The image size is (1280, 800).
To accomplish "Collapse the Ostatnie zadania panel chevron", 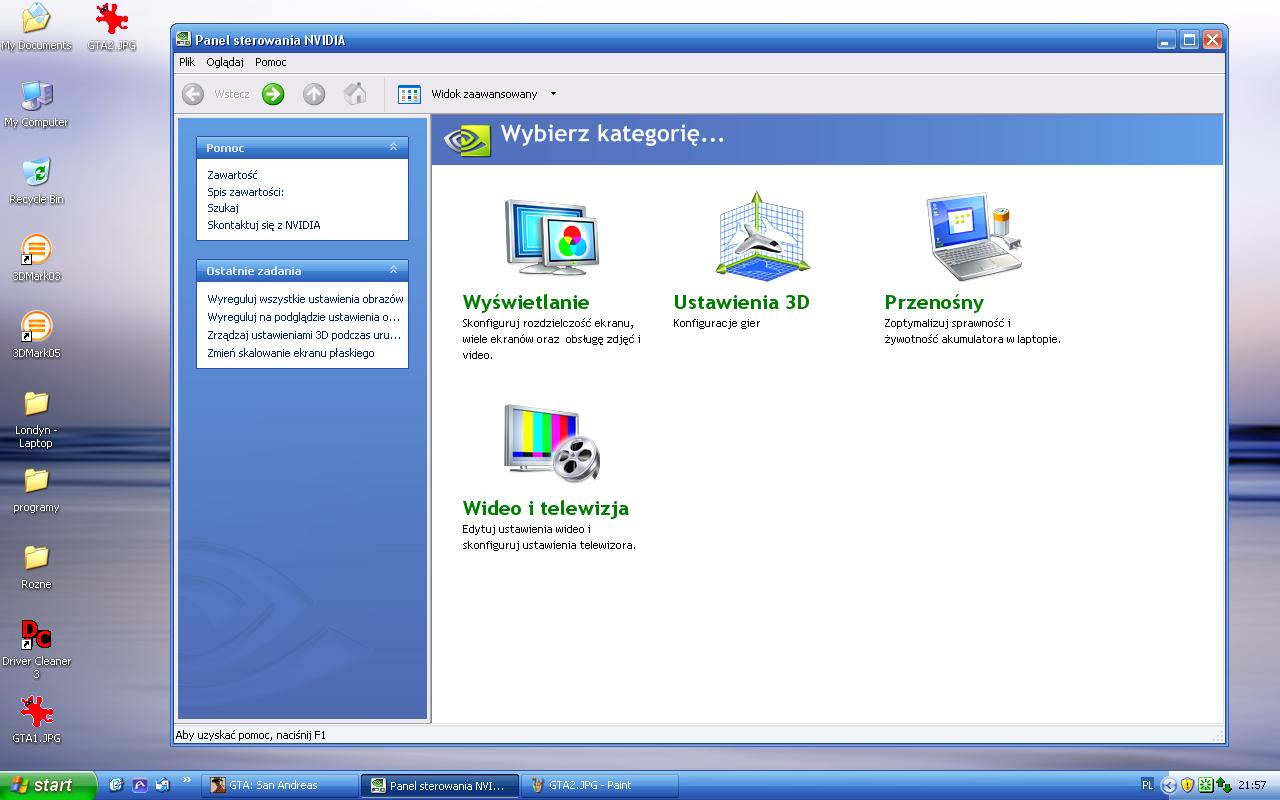I will click(393, 270).
